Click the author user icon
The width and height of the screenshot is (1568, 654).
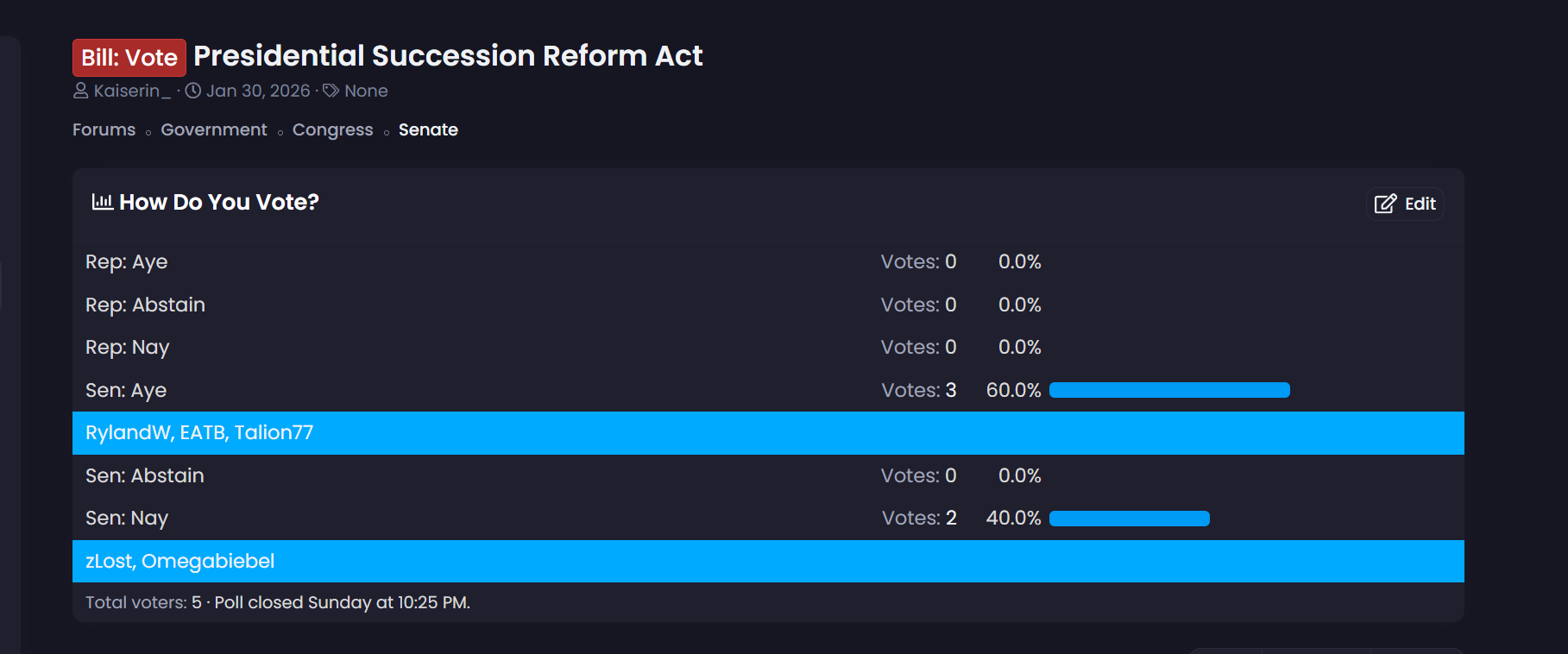80,91
